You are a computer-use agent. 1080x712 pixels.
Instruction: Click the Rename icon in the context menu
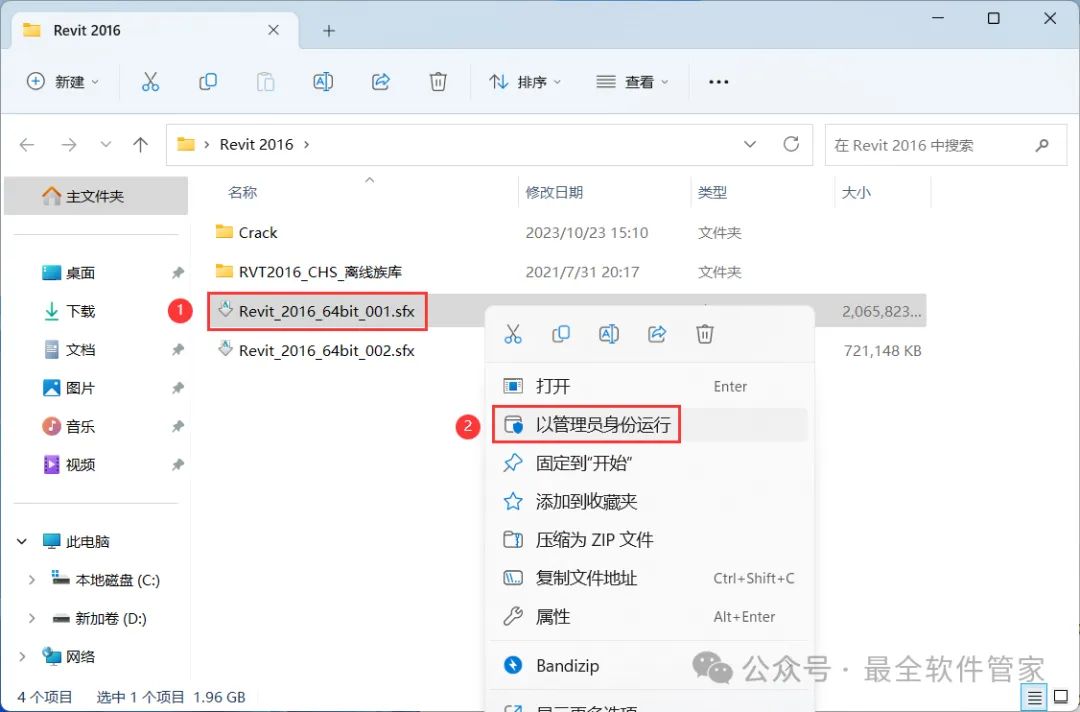pyautogui.click(x=609, y=334)
